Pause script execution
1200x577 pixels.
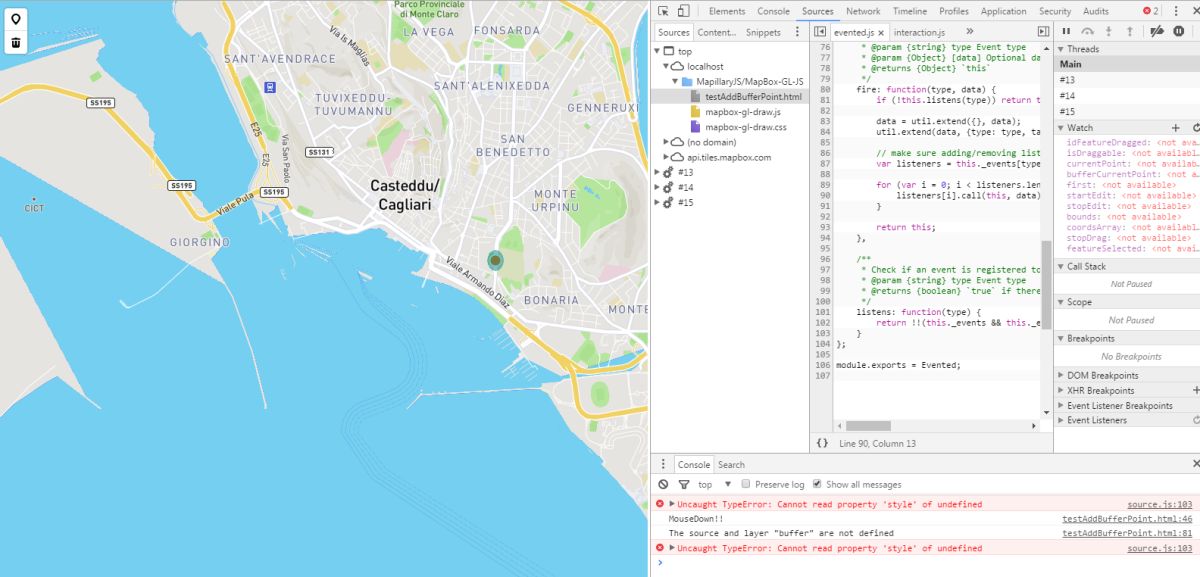click(1066, 32)
